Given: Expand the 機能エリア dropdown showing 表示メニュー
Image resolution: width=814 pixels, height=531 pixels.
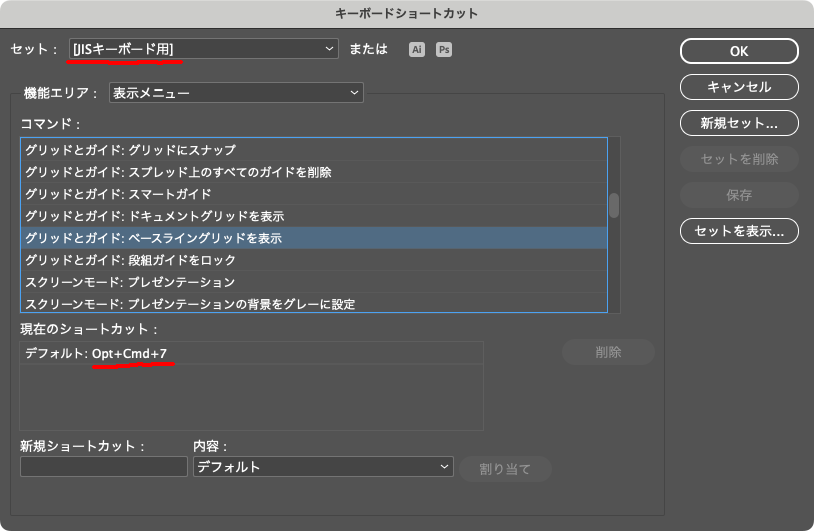Looking at the screenshot, I should (x=235, y=93).
